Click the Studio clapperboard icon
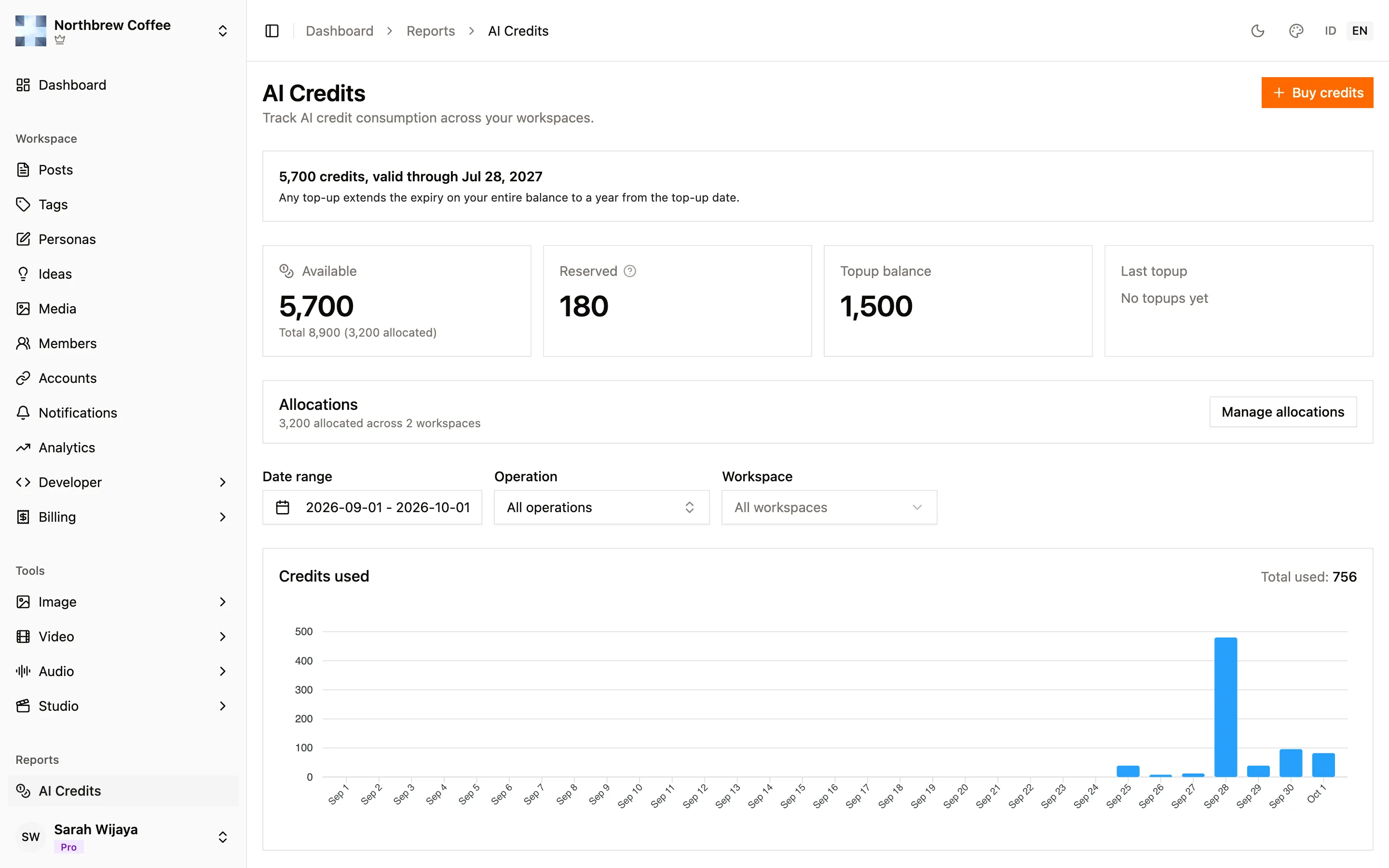The width and height of the screenshot is (1389, 868). [23, 706]
